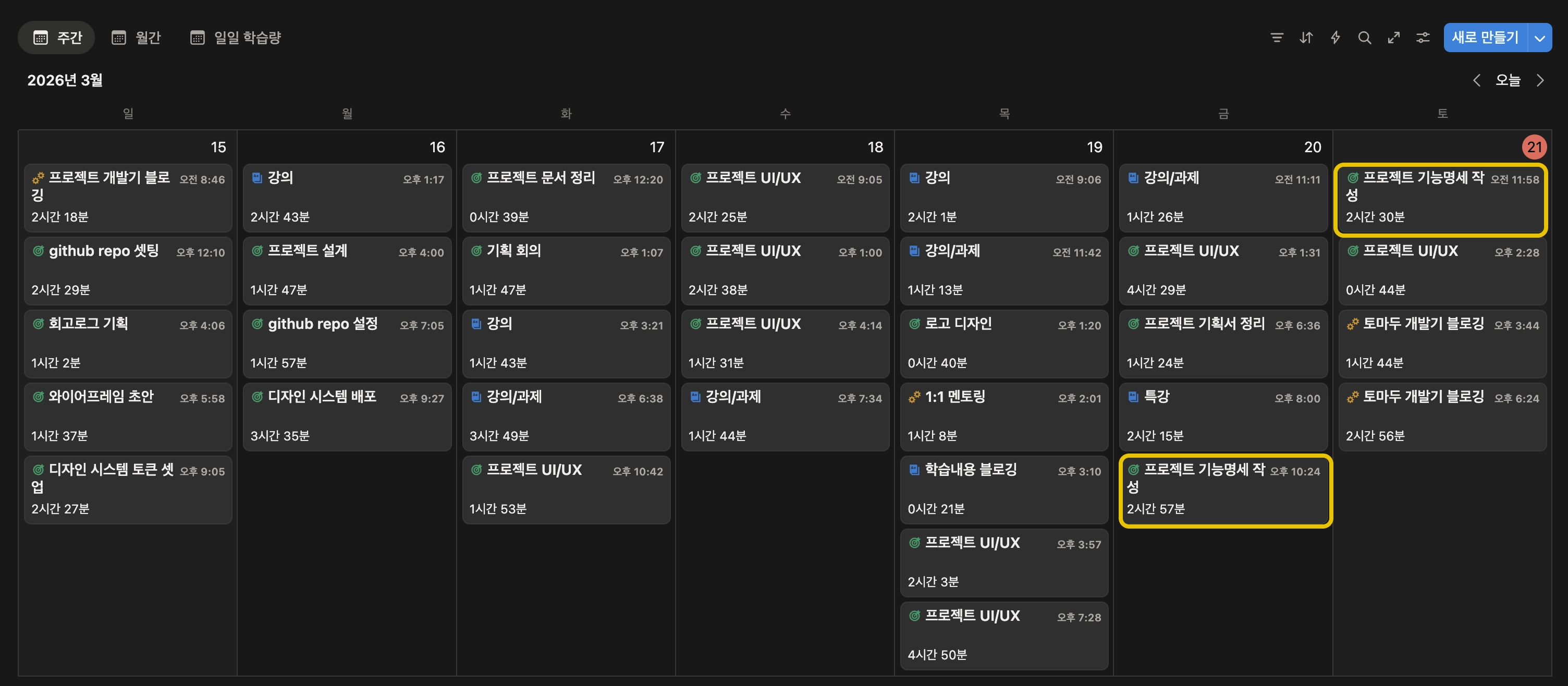Open search with magnifier icon
This screenshot has width=1568, height=686.
pyautogui.click(x=1364, y=38)
